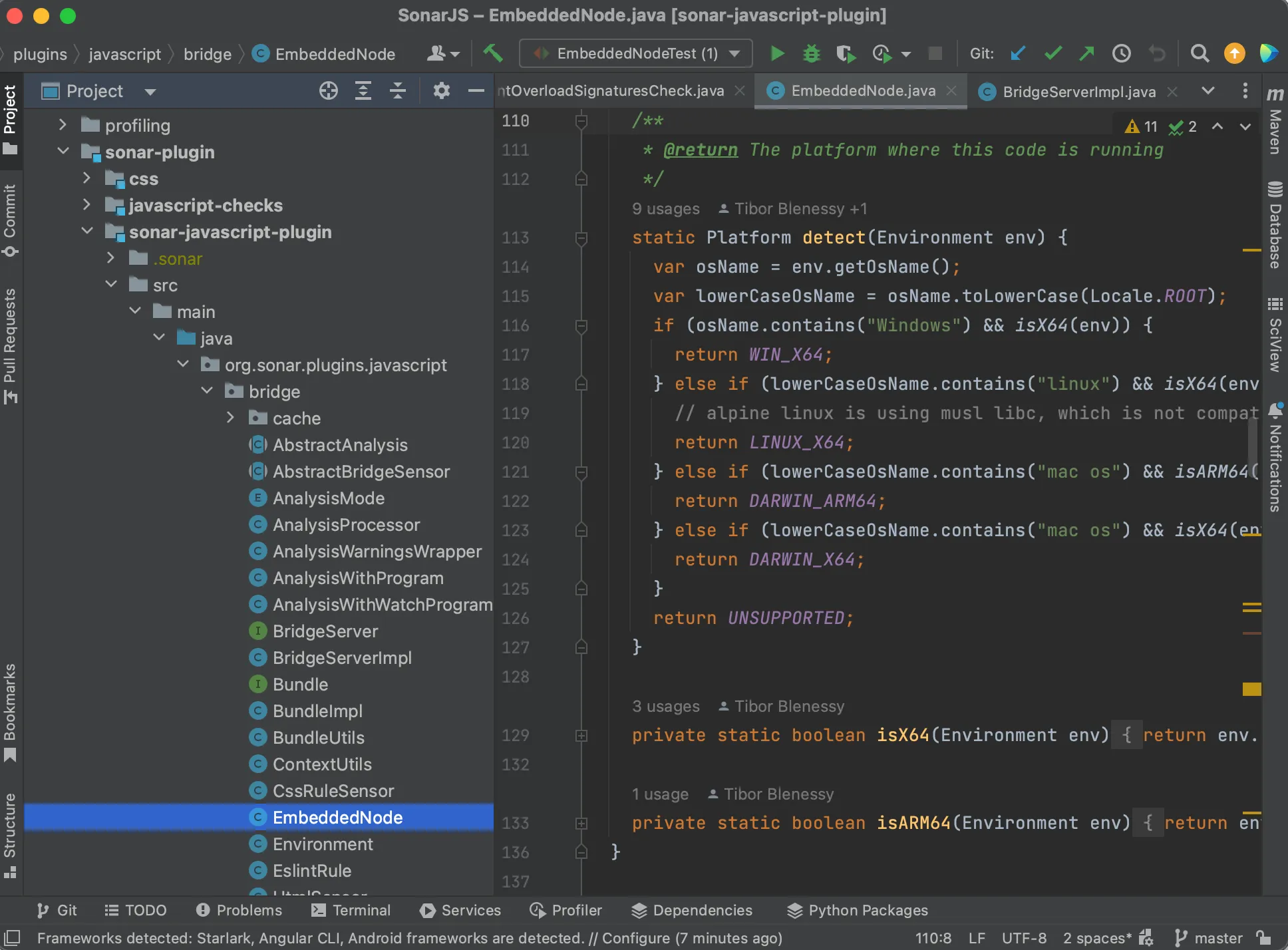Toggle read-only lock icon in status bar
This screenshot has height=950, width=1288.
pyautogui.click(x=1263, y=938)
